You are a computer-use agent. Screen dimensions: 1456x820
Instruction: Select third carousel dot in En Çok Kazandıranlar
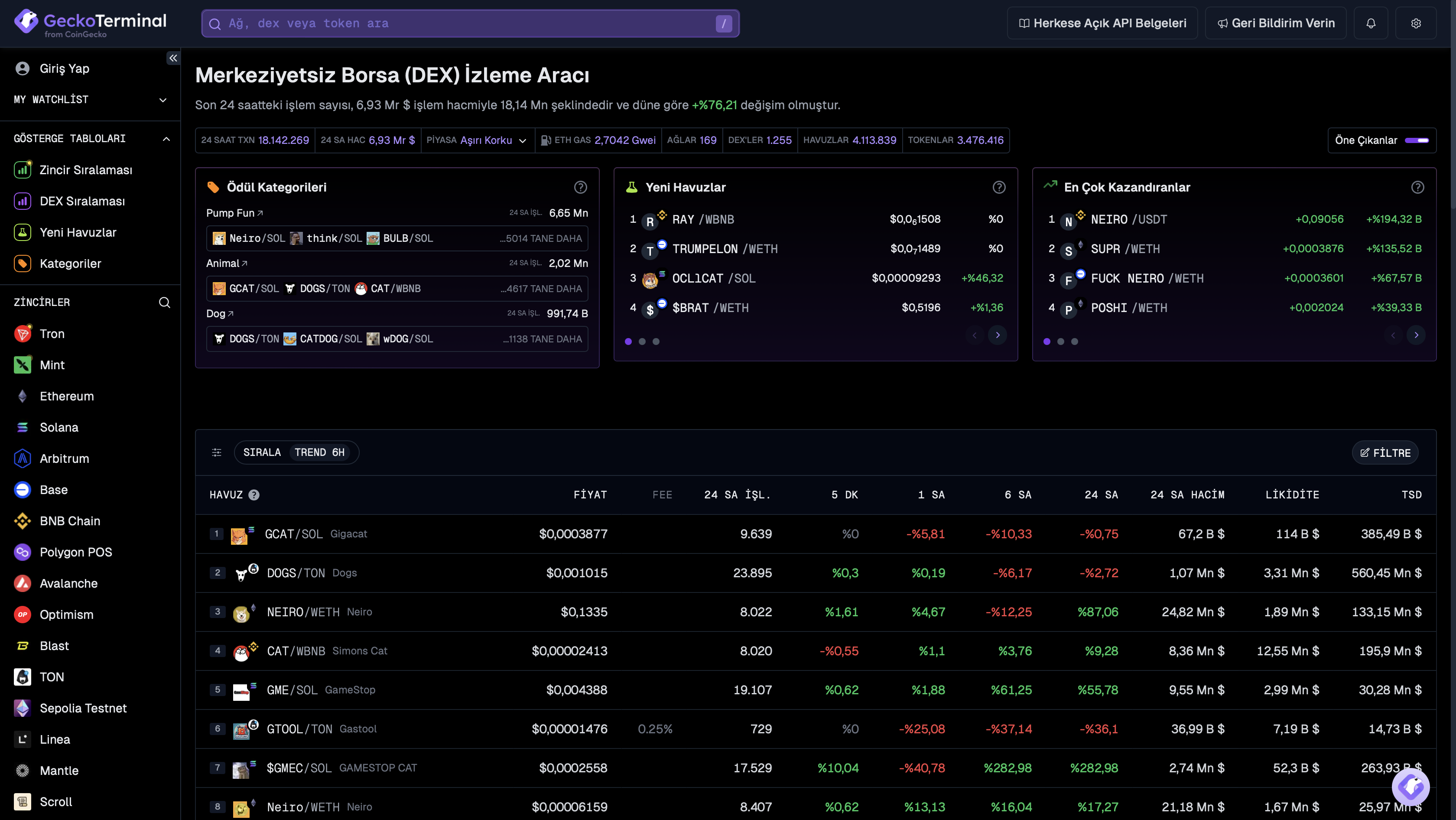1075,342
